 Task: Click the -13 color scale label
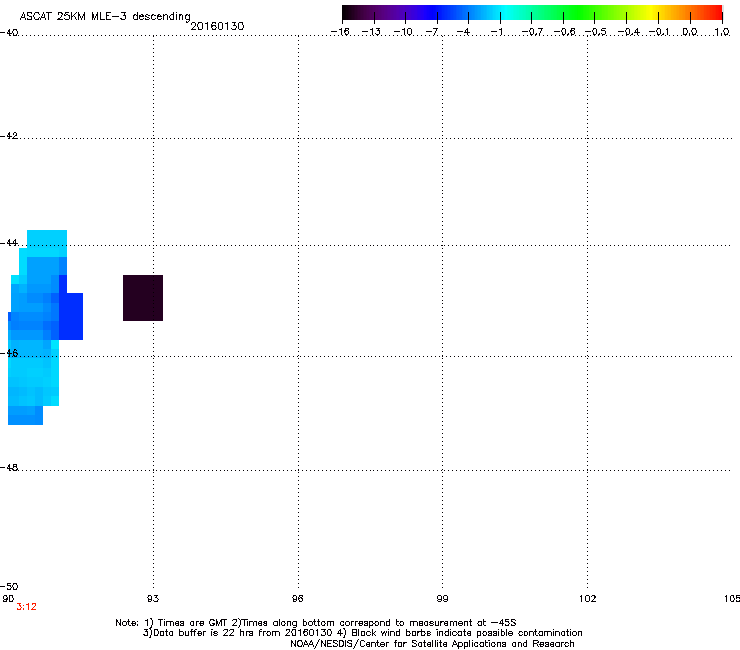[x=371, y=32]
